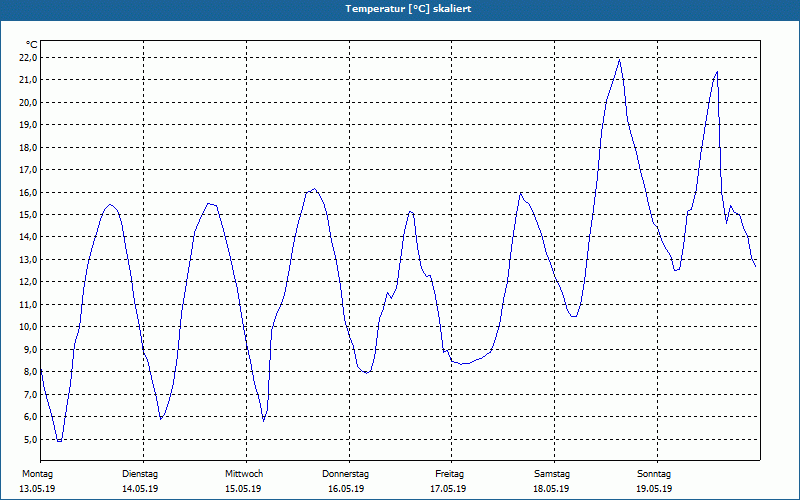Image resolution: width=800 pixels, height=500 pixels.
Task: Select the '11,0' y-axis label
Action: click(x=28, y=305)
